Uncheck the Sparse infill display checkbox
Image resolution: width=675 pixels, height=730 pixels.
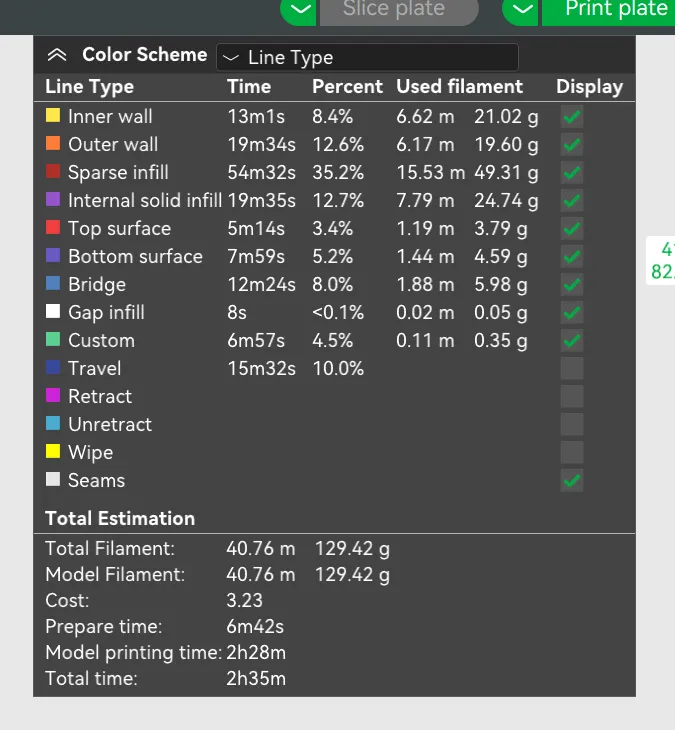[x=572, y=173]
